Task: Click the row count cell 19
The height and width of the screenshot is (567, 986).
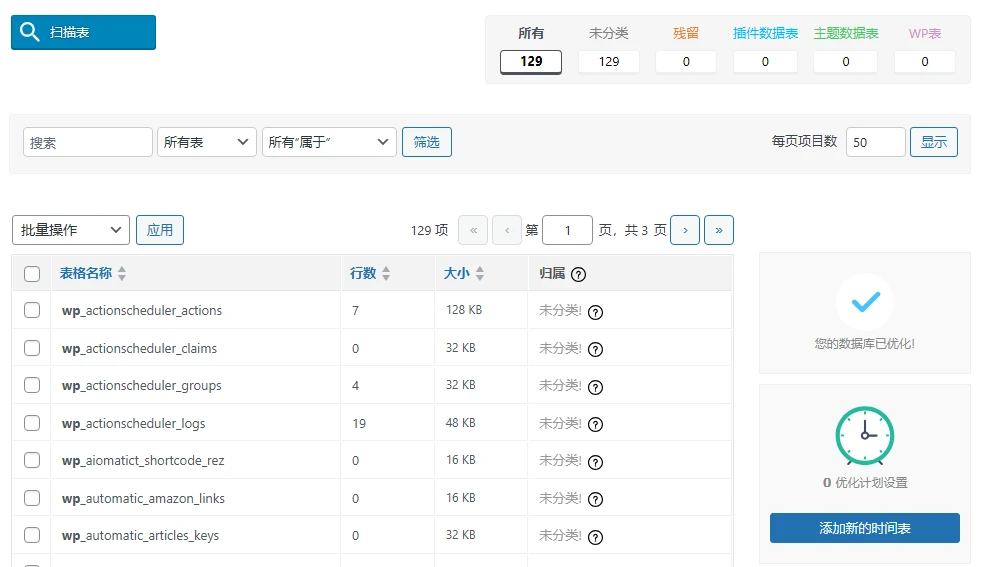Action: pyautogui.click(x=359, y=424)
